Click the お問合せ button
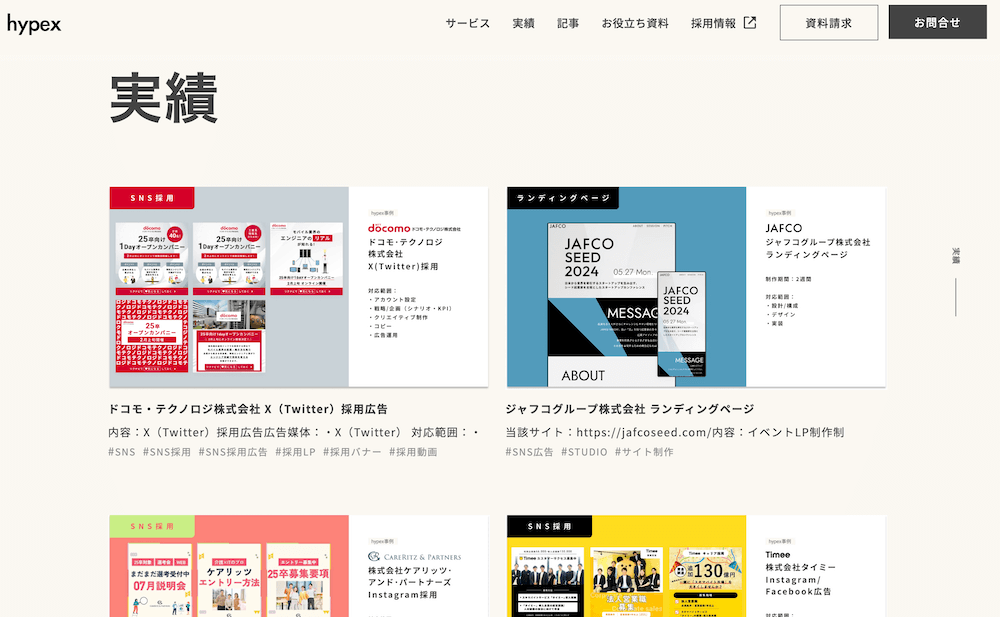The height and width of the screenshot is (617, 1000). pyautogui.click(x=938, y=22)
